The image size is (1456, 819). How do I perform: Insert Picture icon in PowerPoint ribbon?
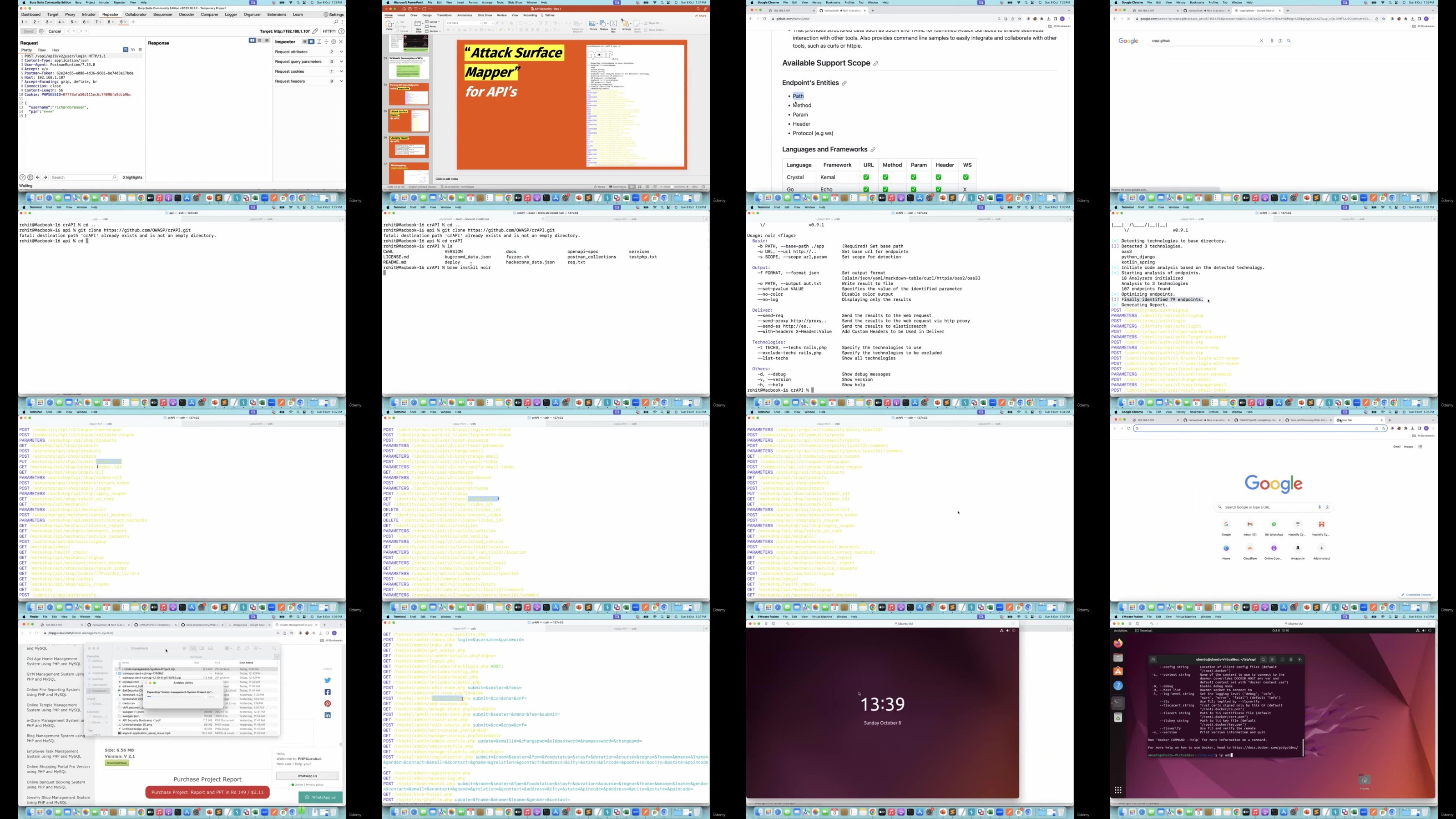pyautogui.click(x=592, y=24)
